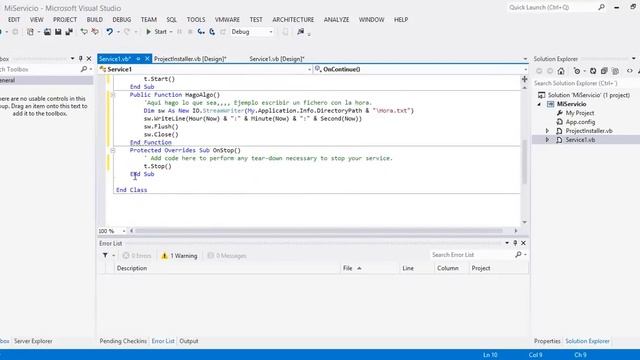The height and width of the screenshot is (360, 640).
Task: Open the document tabs overflow dropdown
Action: 525,59
